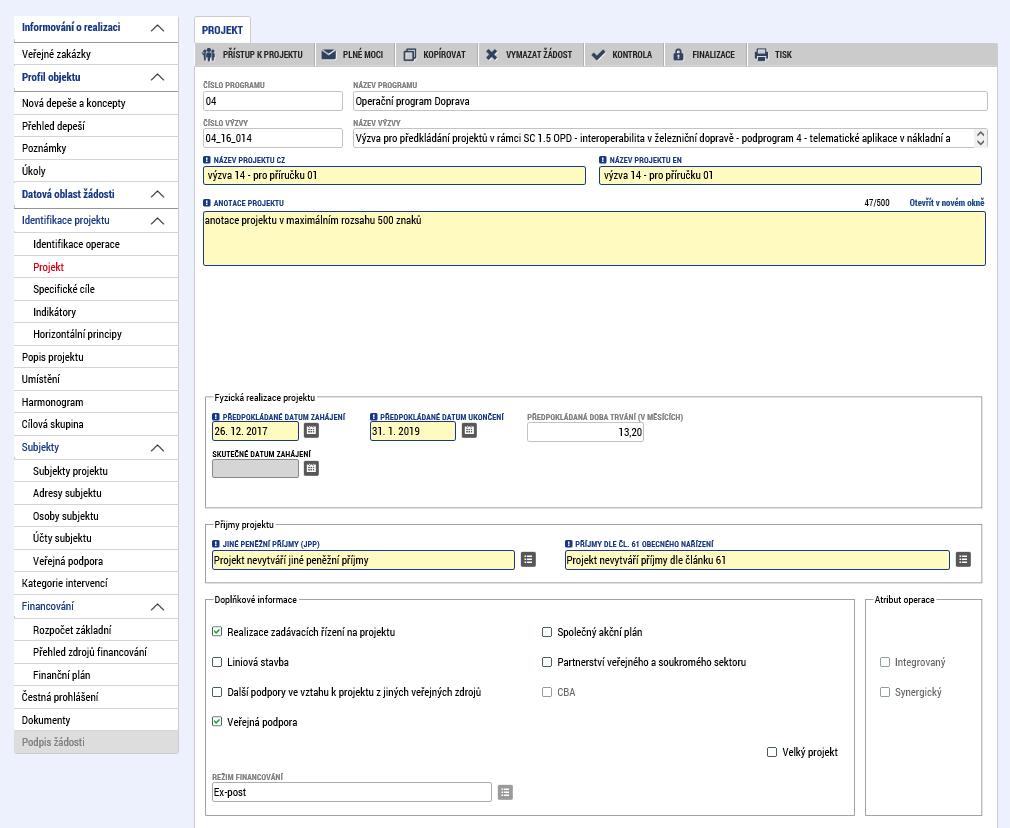Viewport: 1010px width, 828px height.
Task: Open the Jiné peněžní příjmy combo field
Action: pos(363,560)
